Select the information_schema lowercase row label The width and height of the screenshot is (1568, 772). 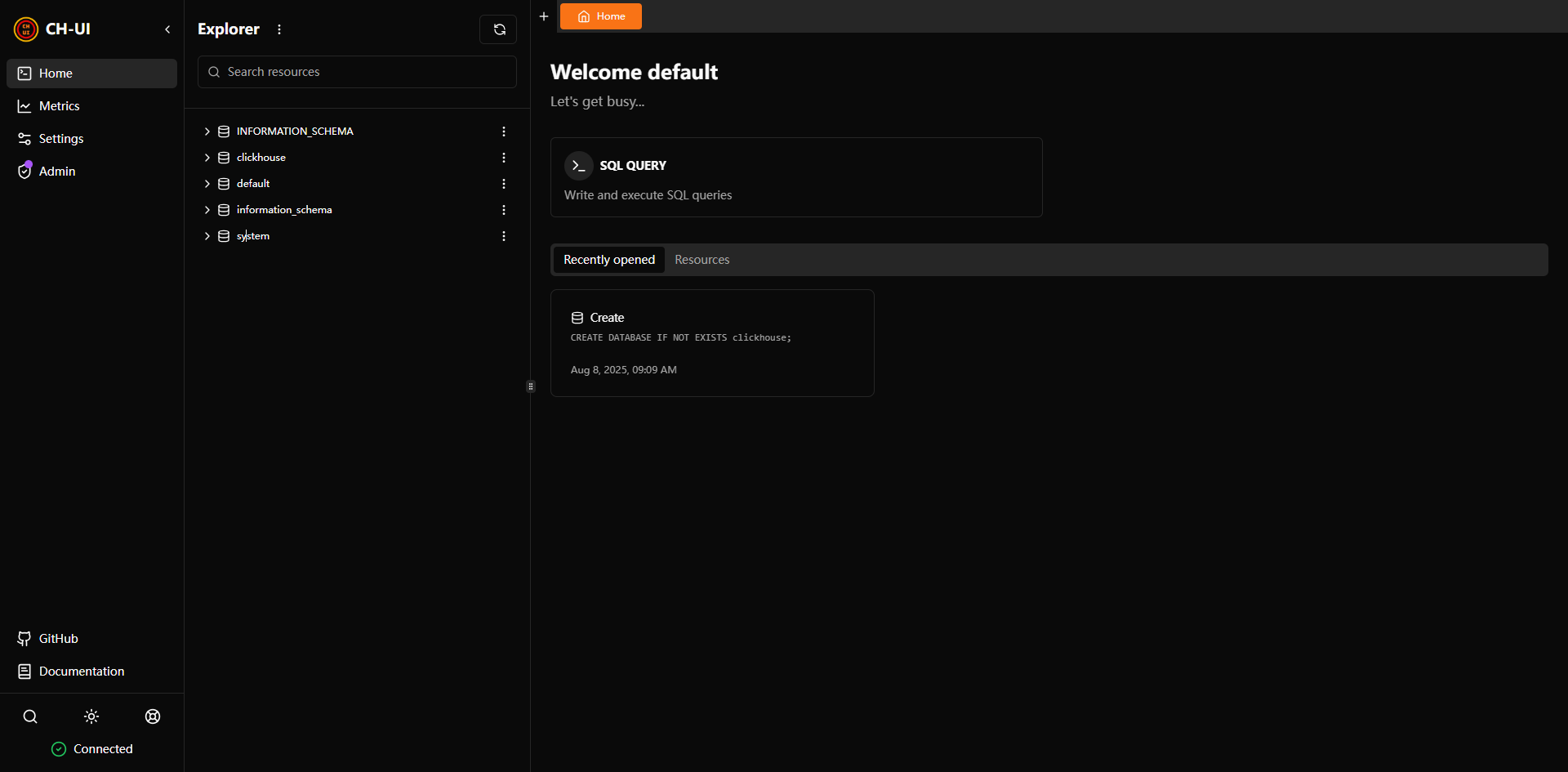(x=284, y=210)
